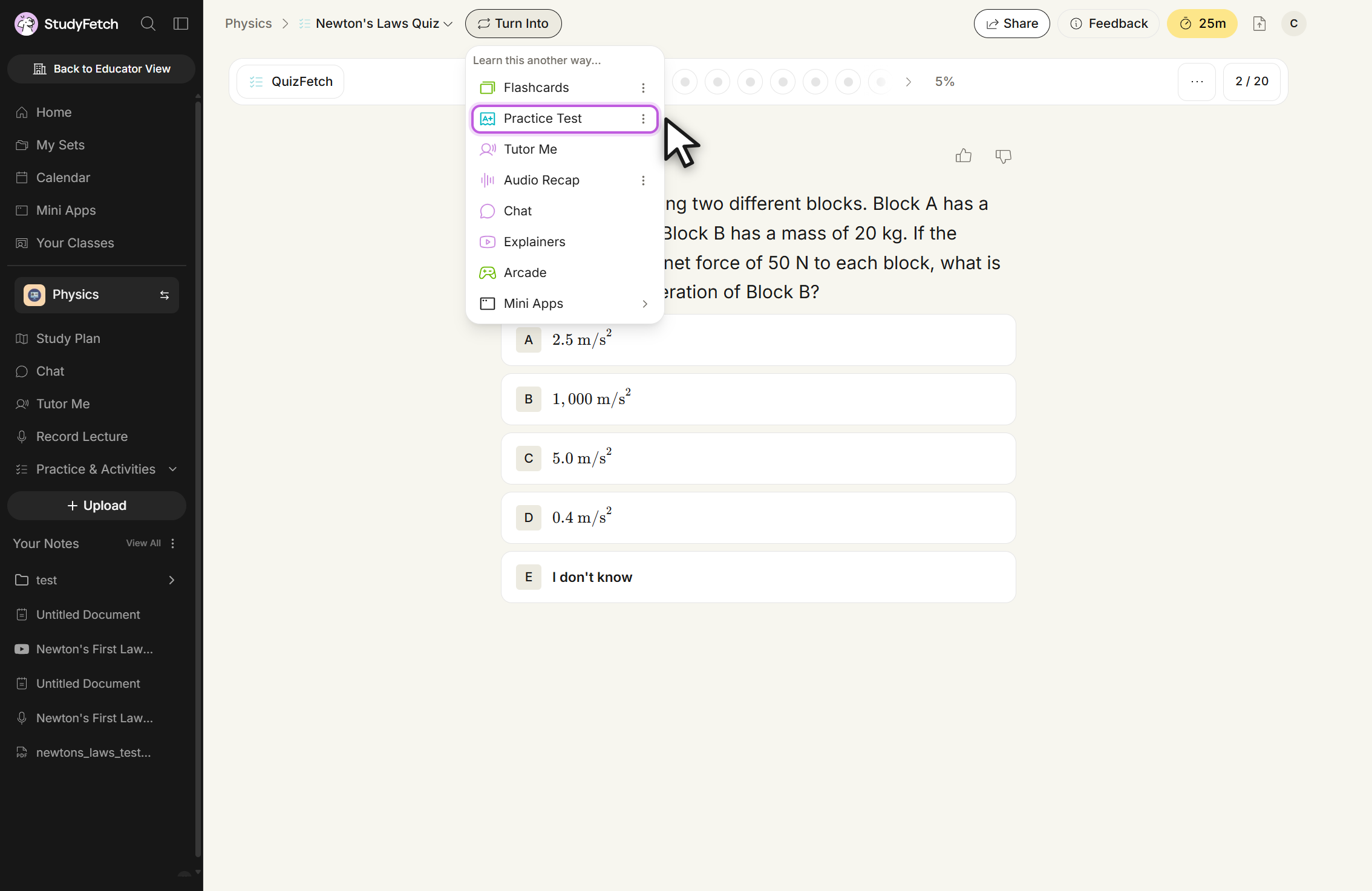Click thumbs down on the question
1372x891 pixels.
click(1004, 156)
